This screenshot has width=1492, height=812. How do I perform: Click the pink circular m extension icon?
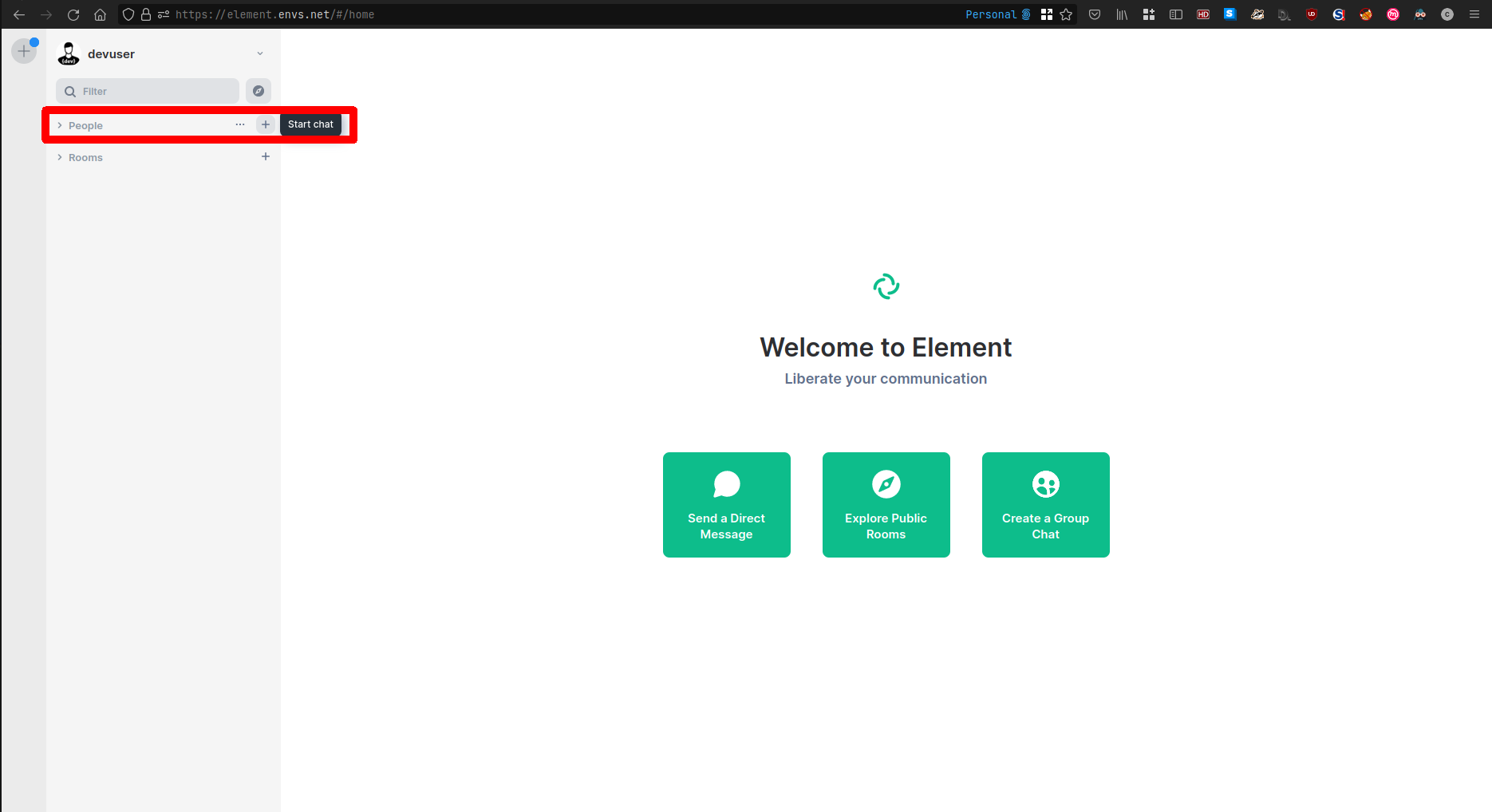tap(1393, 14)
